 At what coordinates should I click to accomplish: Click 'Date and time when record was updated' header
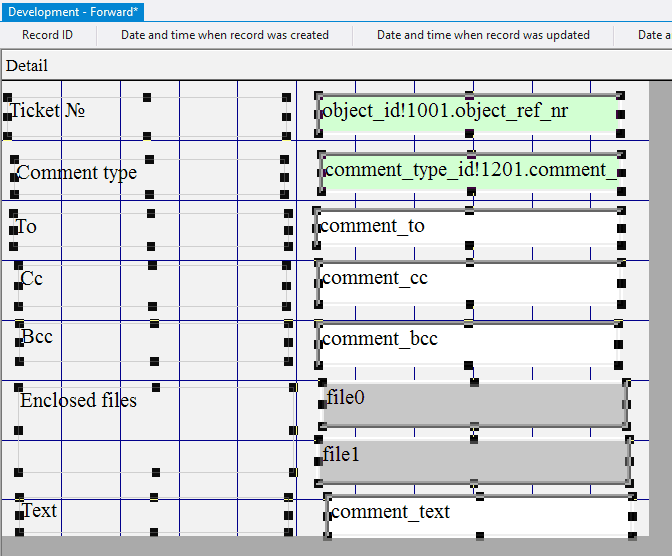[483, 35]
